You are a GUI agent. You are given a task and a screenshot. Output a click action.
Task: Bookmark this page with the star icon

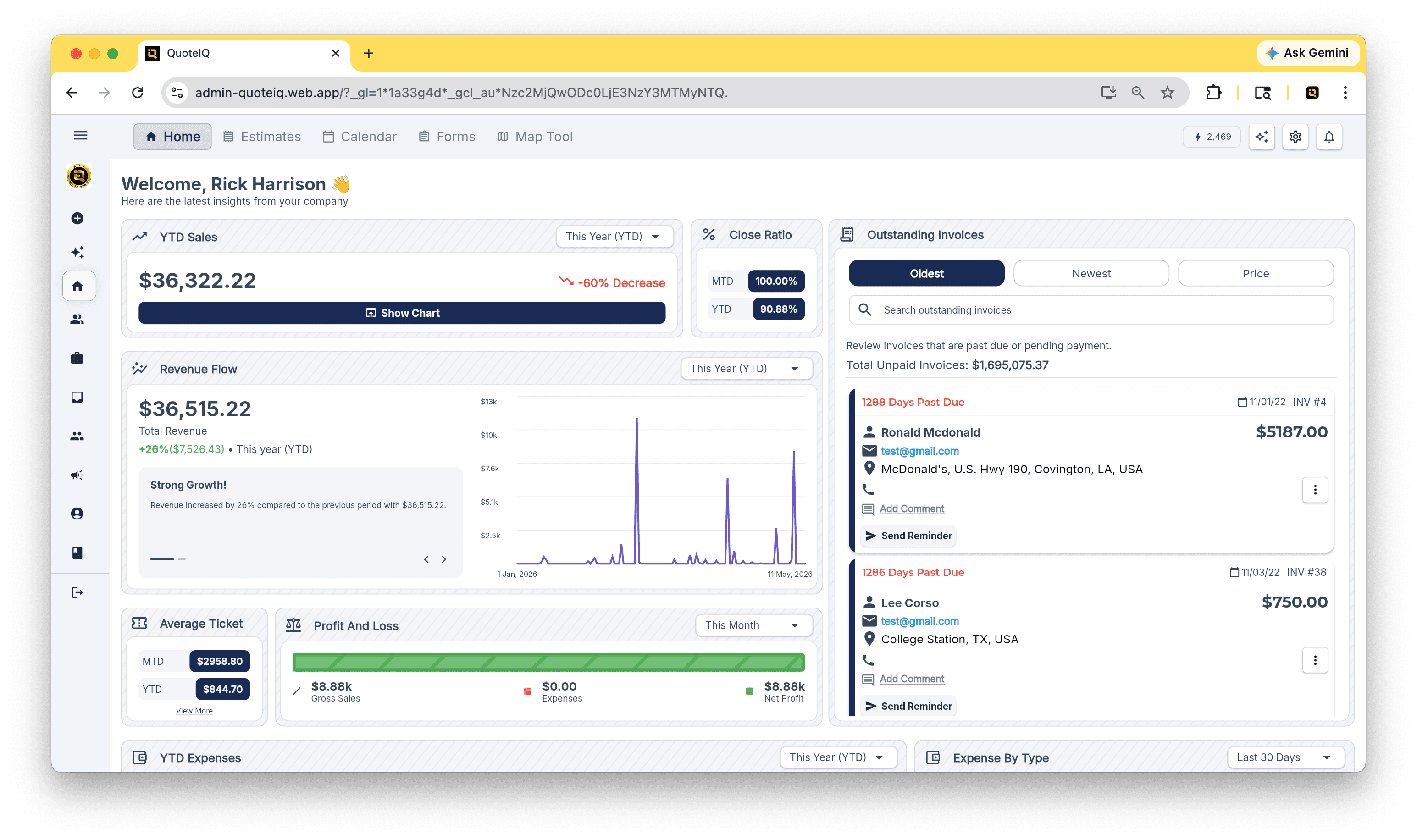(1168, 92)
